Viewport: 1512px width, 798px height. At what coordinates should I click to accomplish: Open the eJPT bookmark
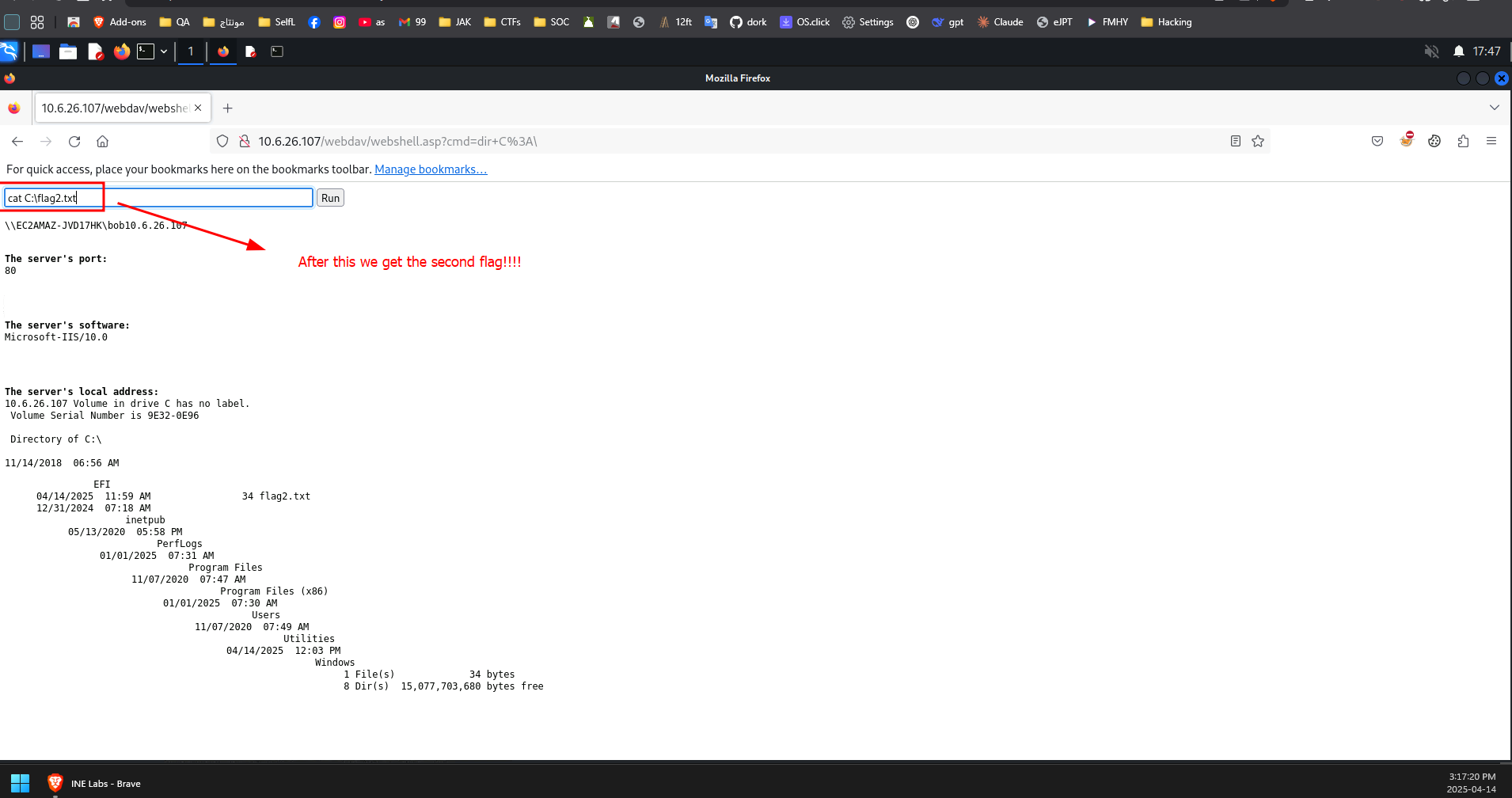pos(1054,22)
